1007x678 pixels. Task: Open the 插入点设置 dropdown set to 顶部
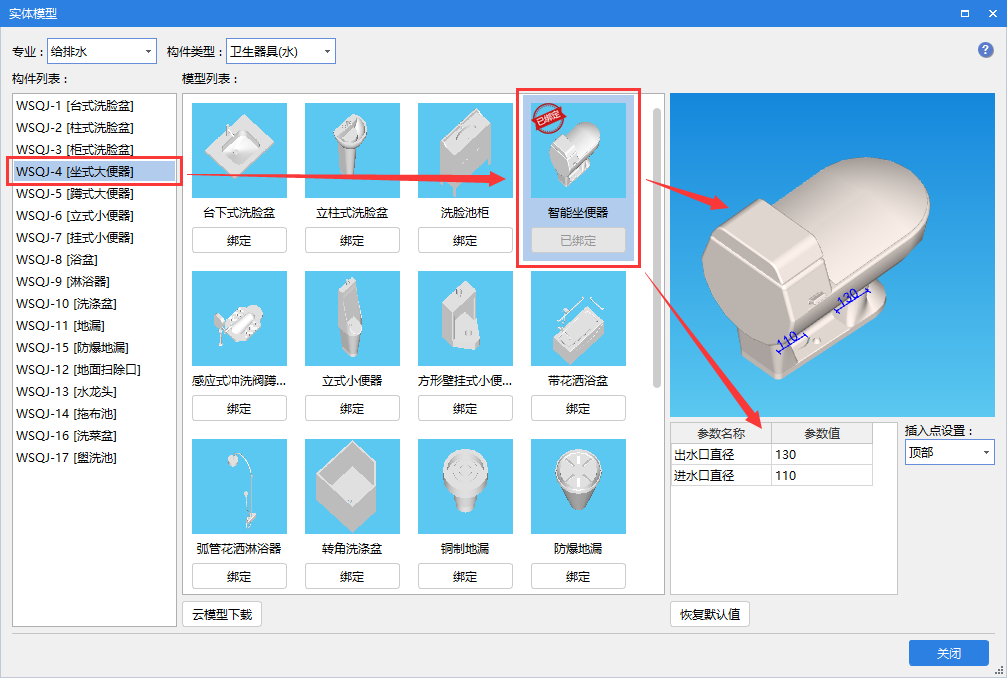point(949,452)
